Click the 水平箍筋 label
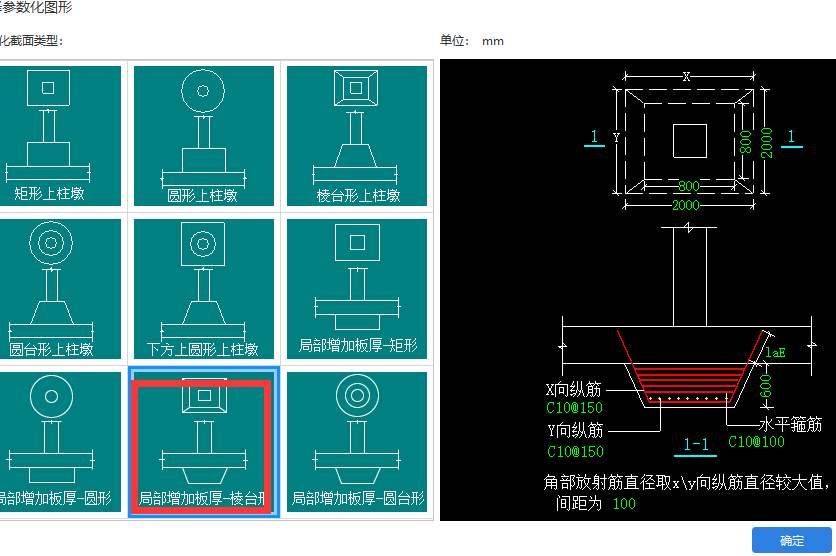Screen dimensions: 836x556 791,424
